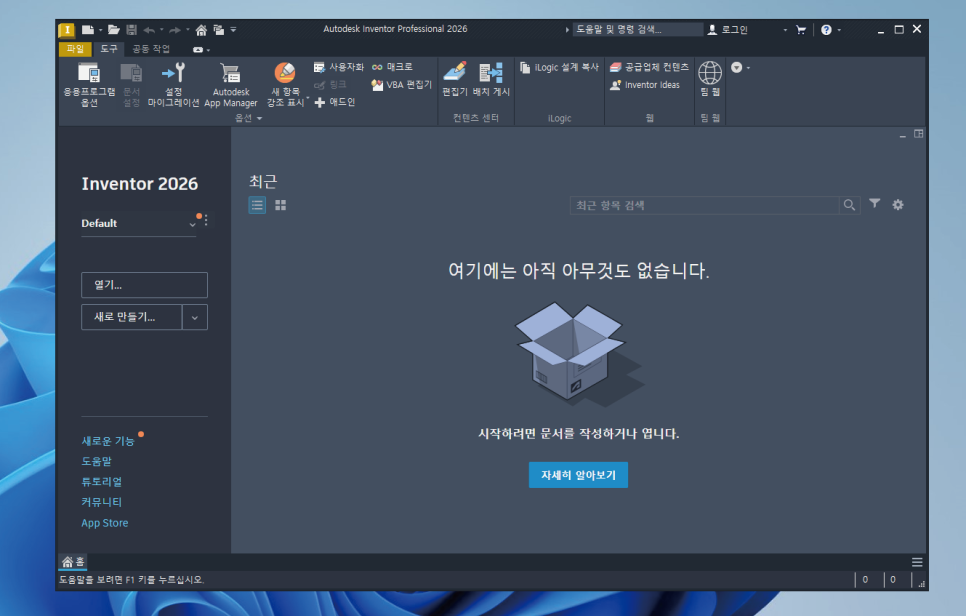Screen dimensions: 966x616
Task: Select the 홈 document tab at bottom
Action: (x=73, y=562)
